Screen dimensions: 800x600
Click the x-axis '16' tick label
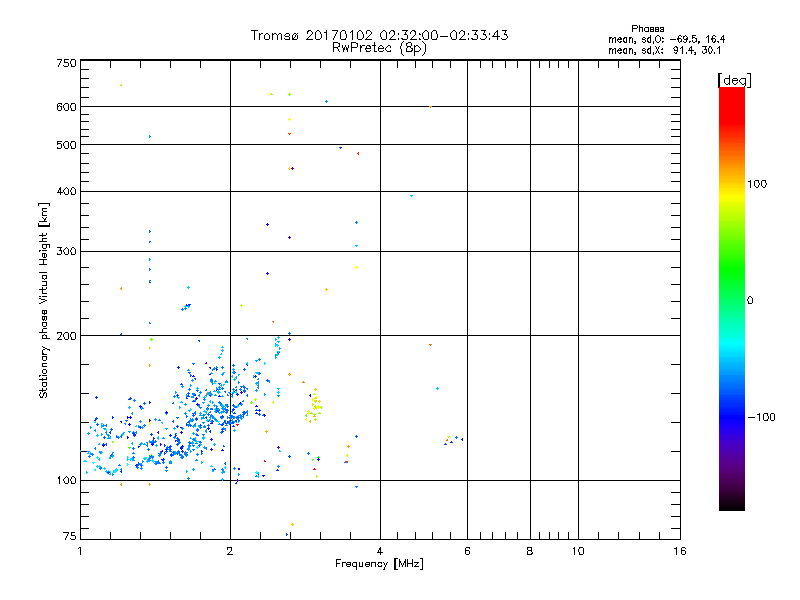point(680,551)
